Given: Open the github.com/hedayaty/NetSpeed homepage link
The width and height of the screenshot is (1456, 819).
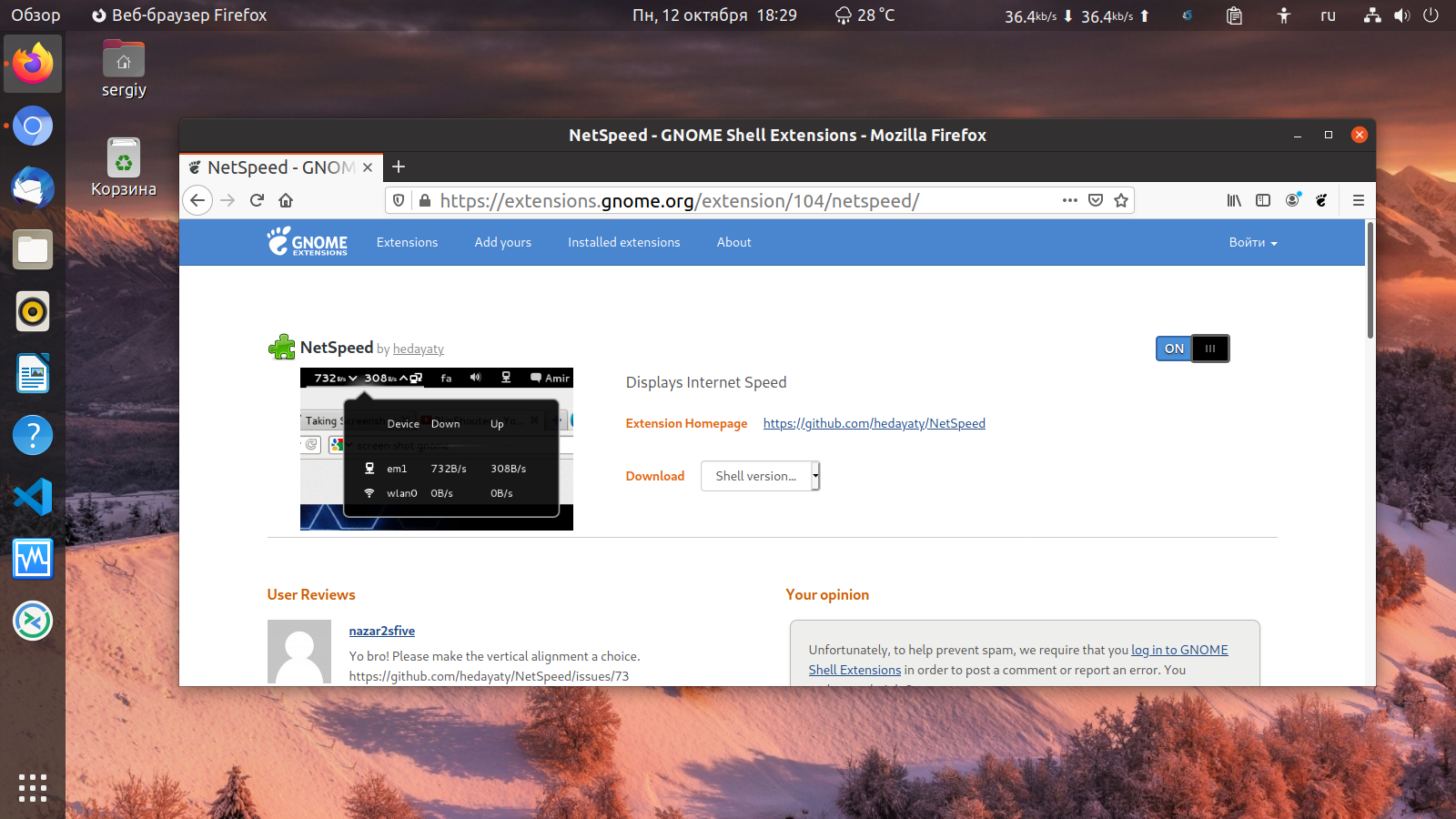Looking at the screenshot, I should pos(875,423).
